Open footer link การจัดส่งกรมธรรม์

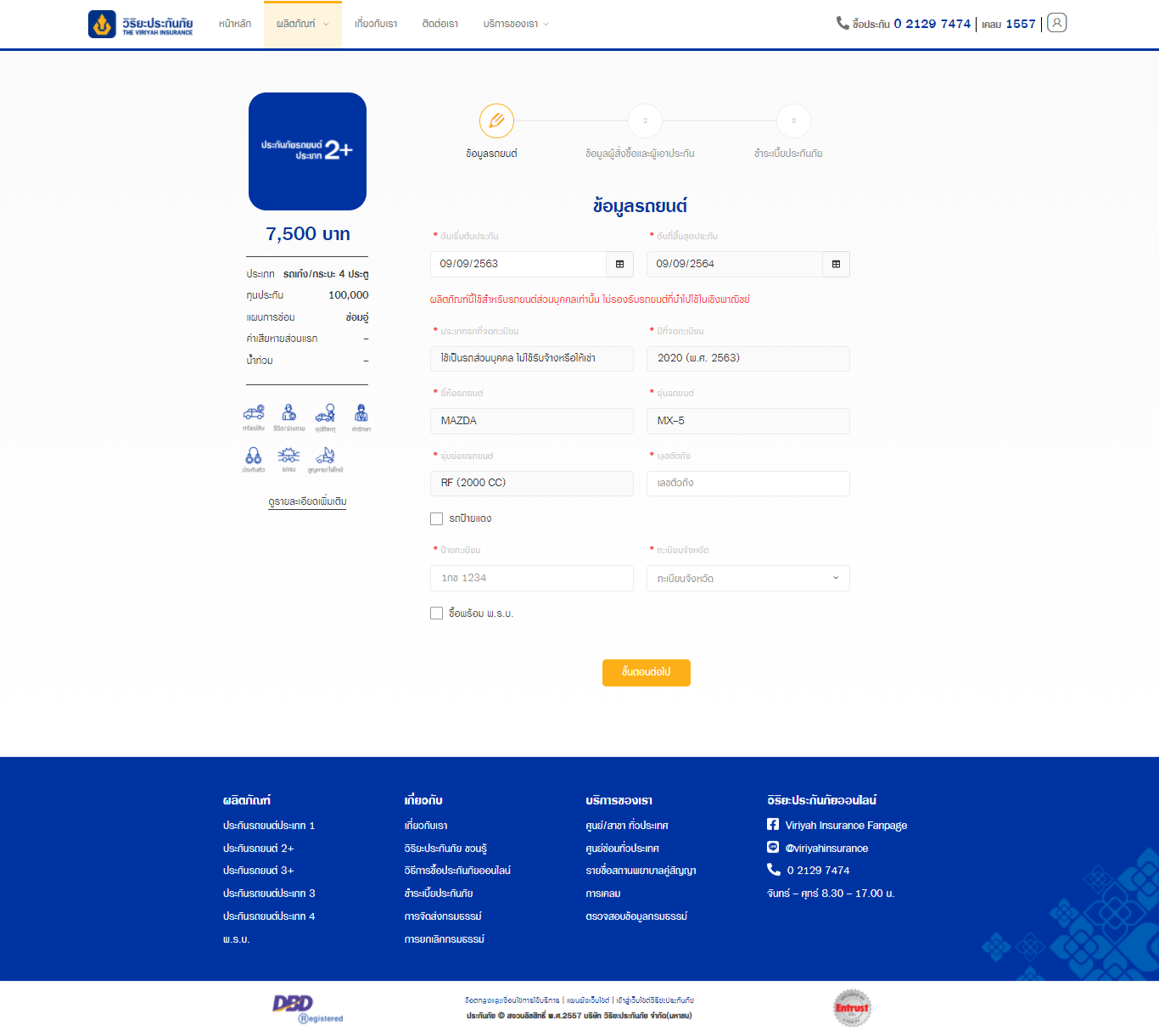coord(443,916)
